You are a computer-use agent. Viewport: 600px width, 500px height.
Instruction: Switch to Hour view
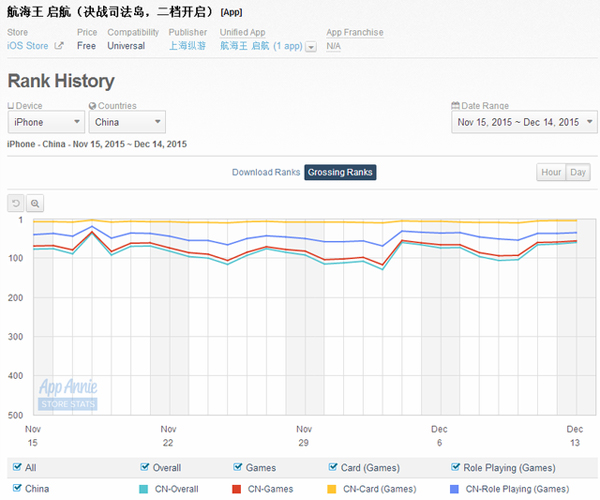click(551, 172)
